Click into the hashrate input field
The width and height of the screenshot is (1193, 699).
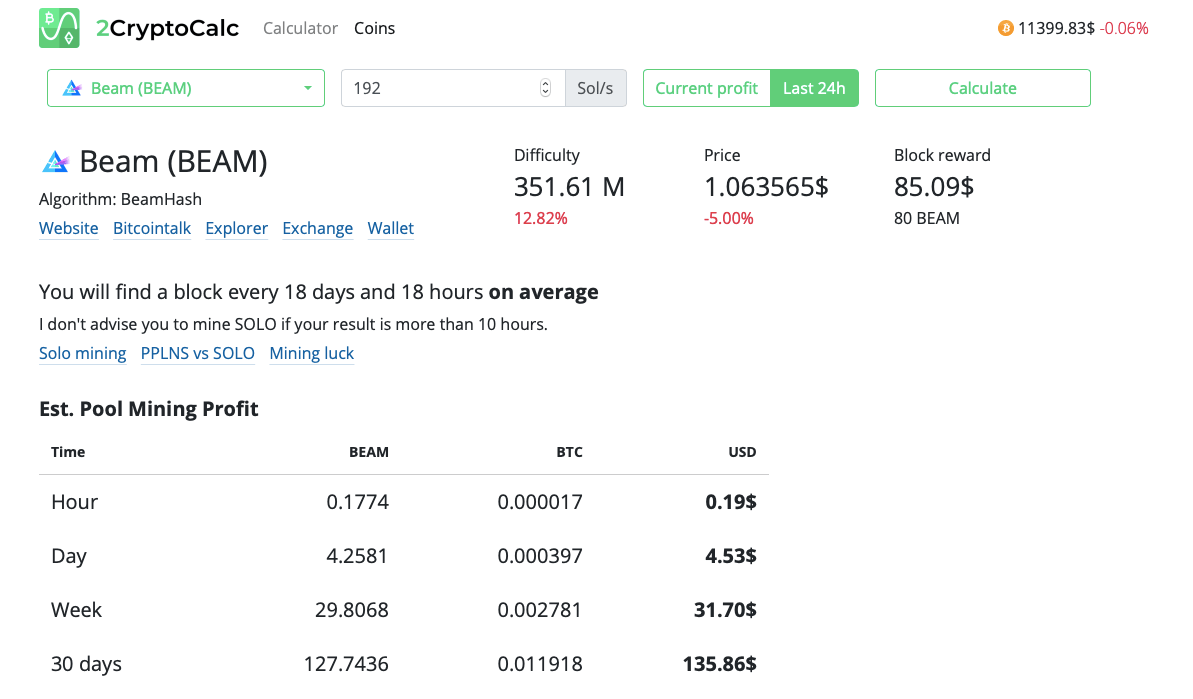click(x=440, y=88)
